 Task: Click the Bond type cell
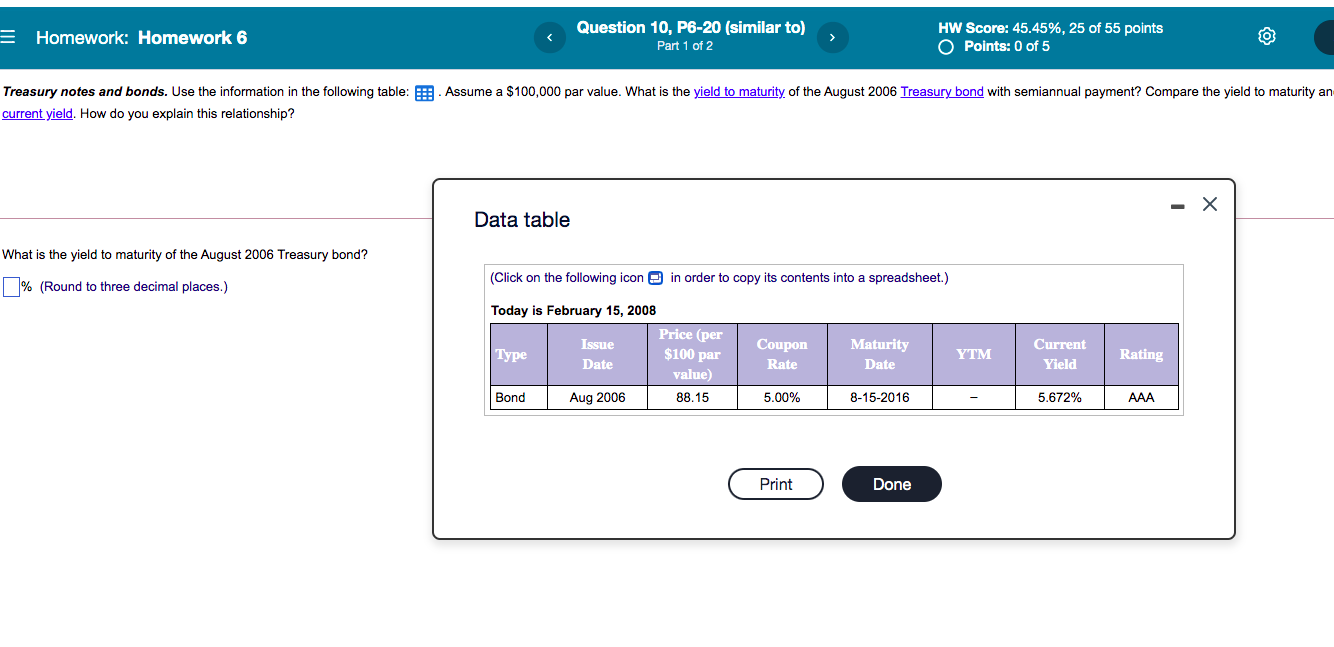(x=519, y=398)
